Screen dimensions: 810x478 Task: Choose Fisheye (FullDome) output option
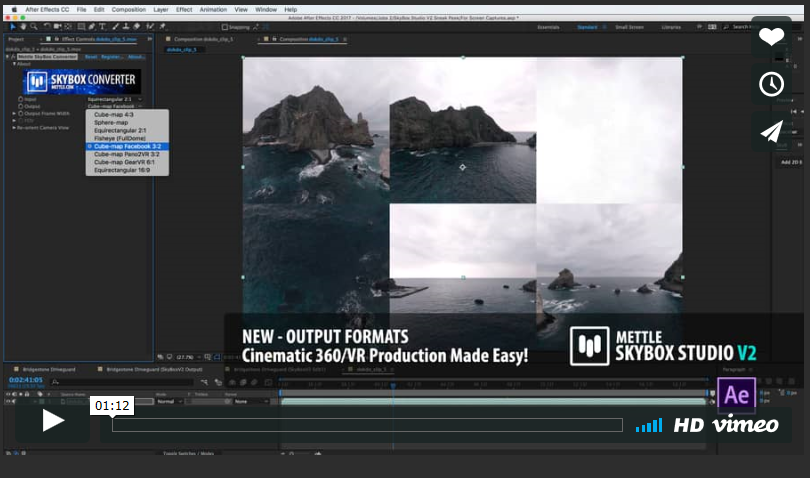point(127,138)
